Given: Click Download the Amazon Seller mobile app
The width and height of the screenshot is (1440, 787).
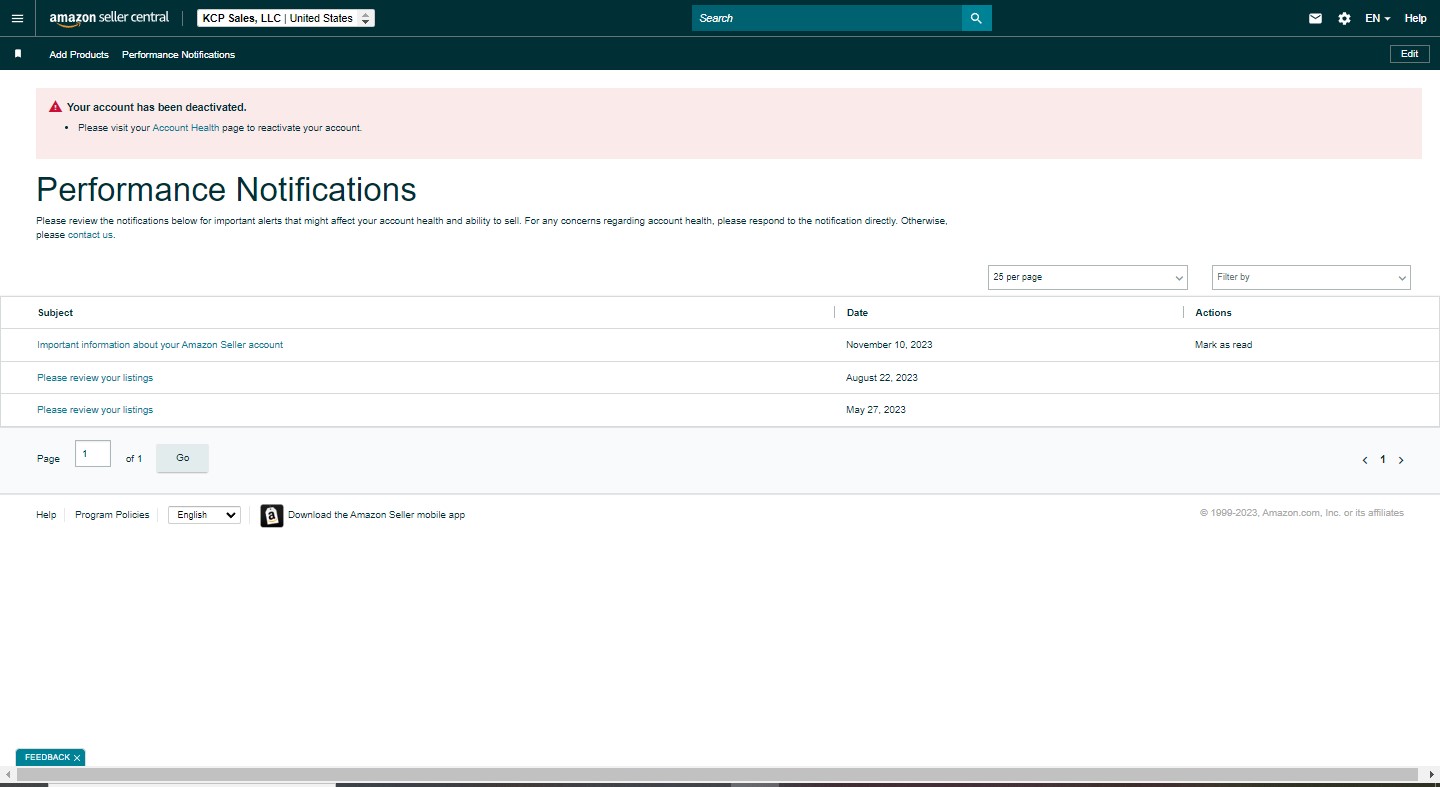Looking at the screenshot, I should pyautogui.click(x=376, y=515).
